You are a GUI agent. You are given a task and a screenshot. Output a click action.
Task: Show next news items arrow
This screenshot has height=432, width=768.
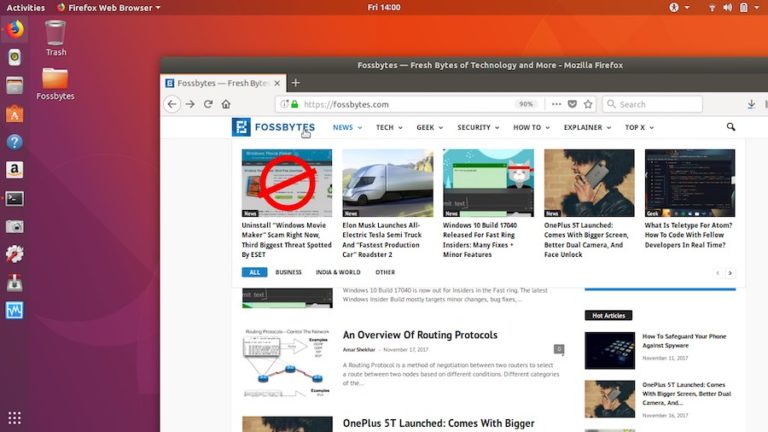730,273
